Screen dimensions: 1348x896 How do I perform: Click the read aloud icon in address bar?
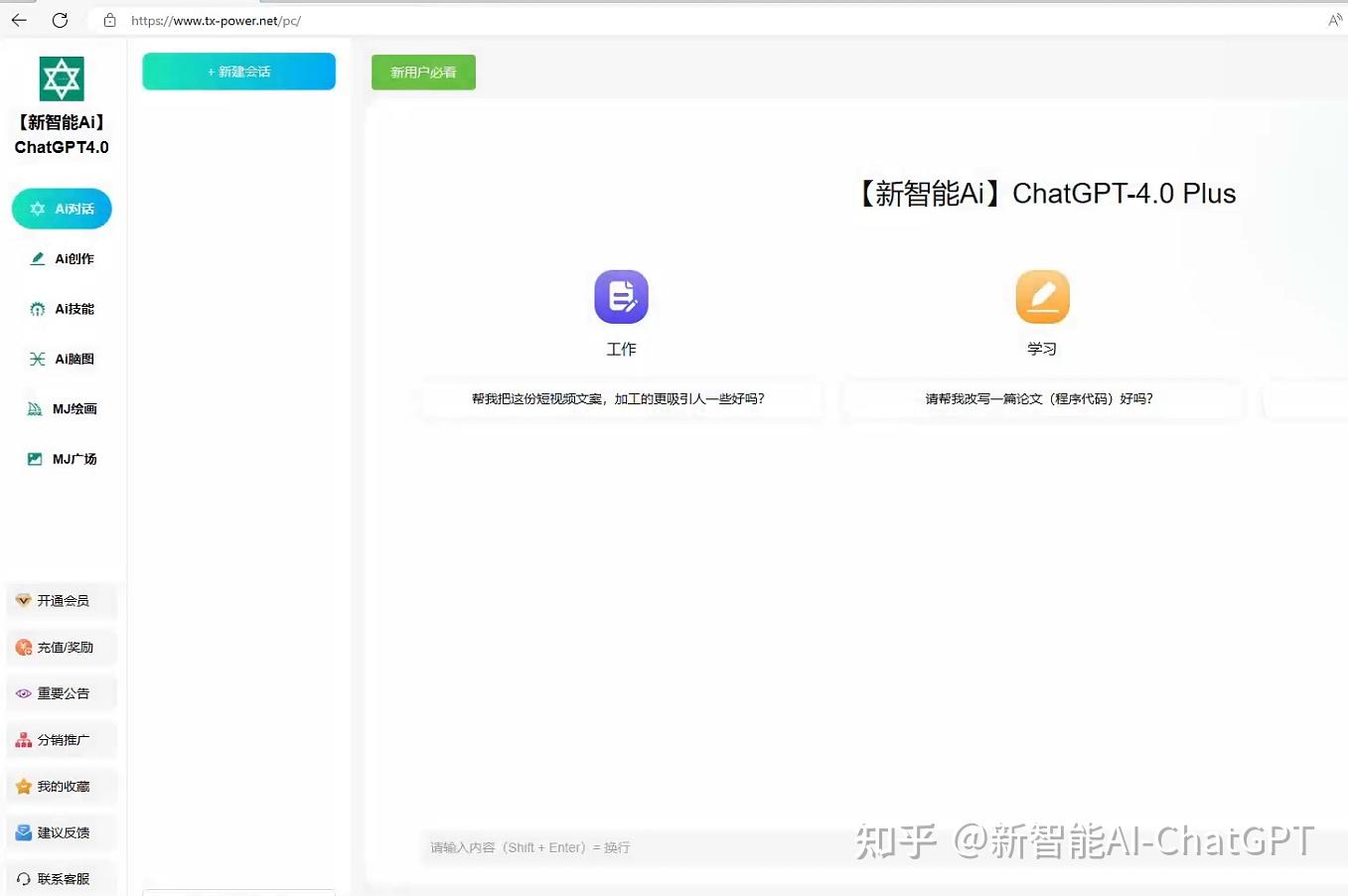click(x=1335, y=20)
